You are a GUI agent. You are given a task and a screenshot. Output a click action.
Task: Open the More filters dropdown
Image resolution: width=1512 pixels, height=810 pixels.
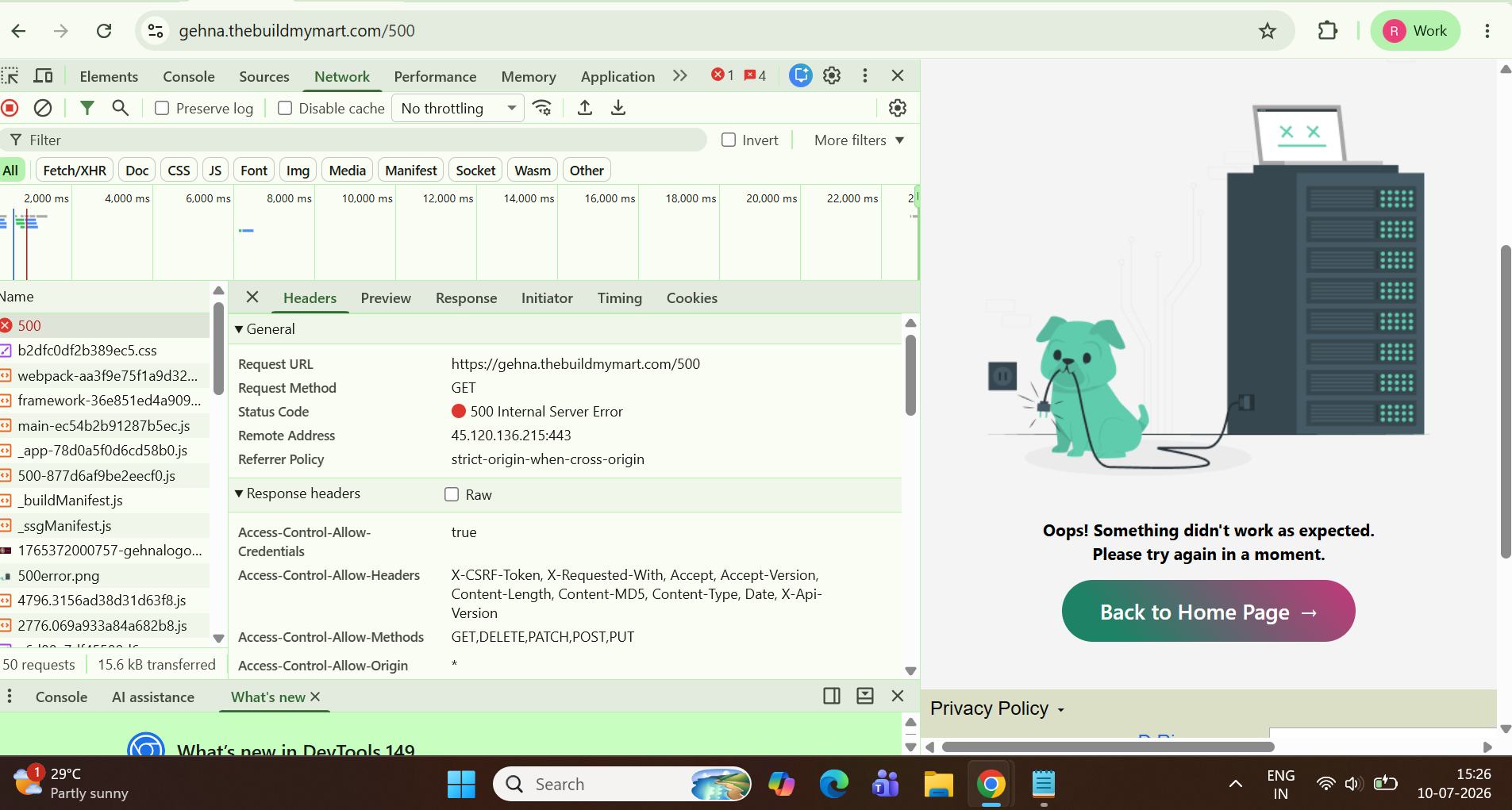coord(859,140)
